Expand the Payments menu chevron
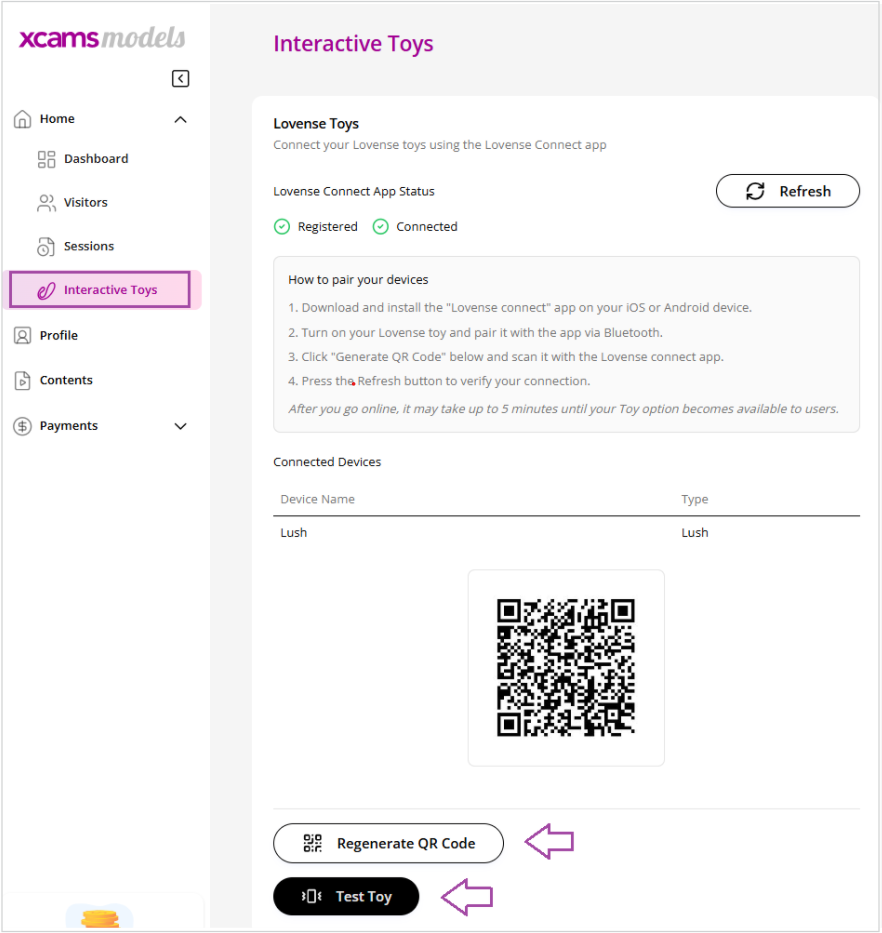This screenshot has height=933, width=882. (180, 426)
